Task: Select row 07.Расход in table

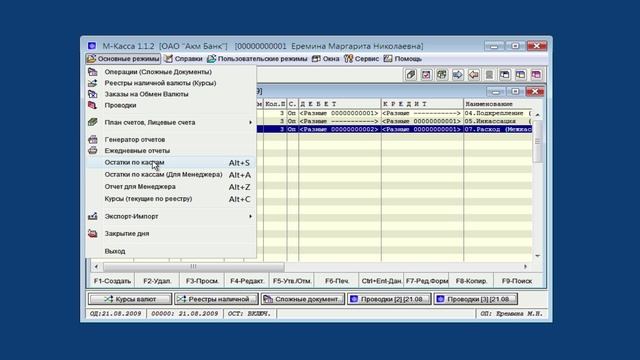Action: (x=394, y=129)
